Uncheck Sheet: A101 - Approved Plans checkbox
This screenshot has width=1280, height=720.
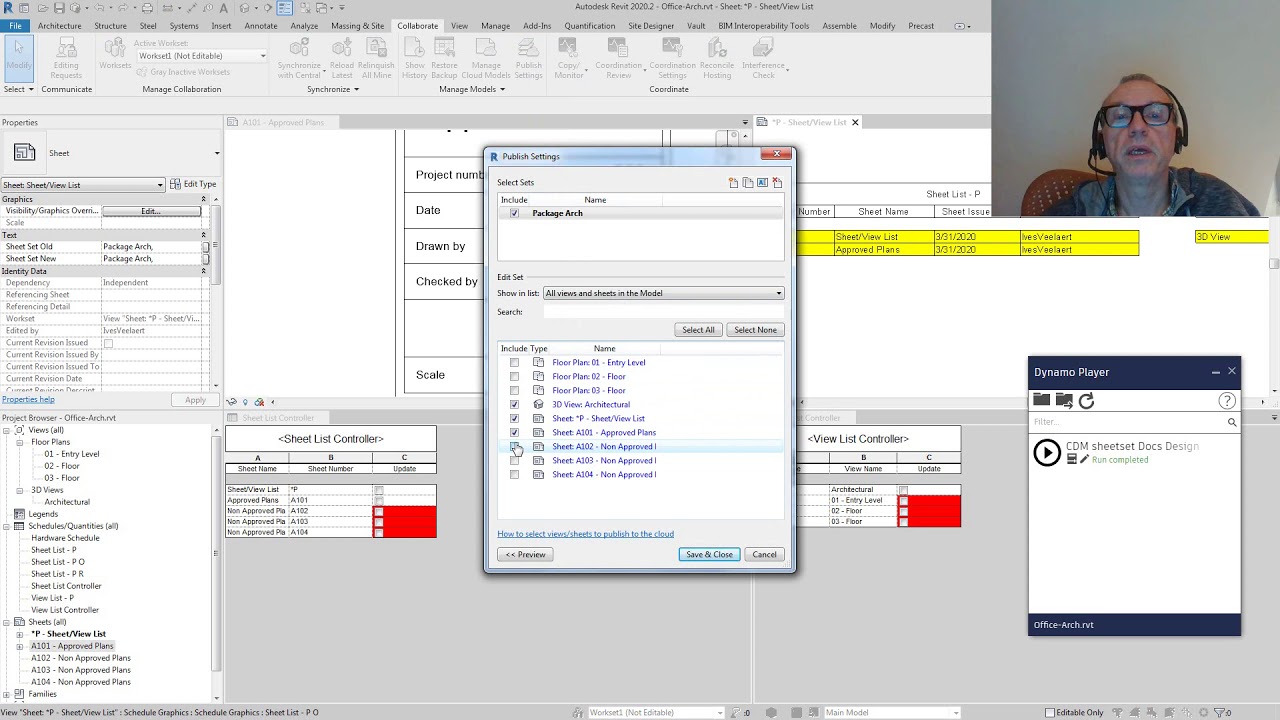pyautogui.click(x=514, y=433)
